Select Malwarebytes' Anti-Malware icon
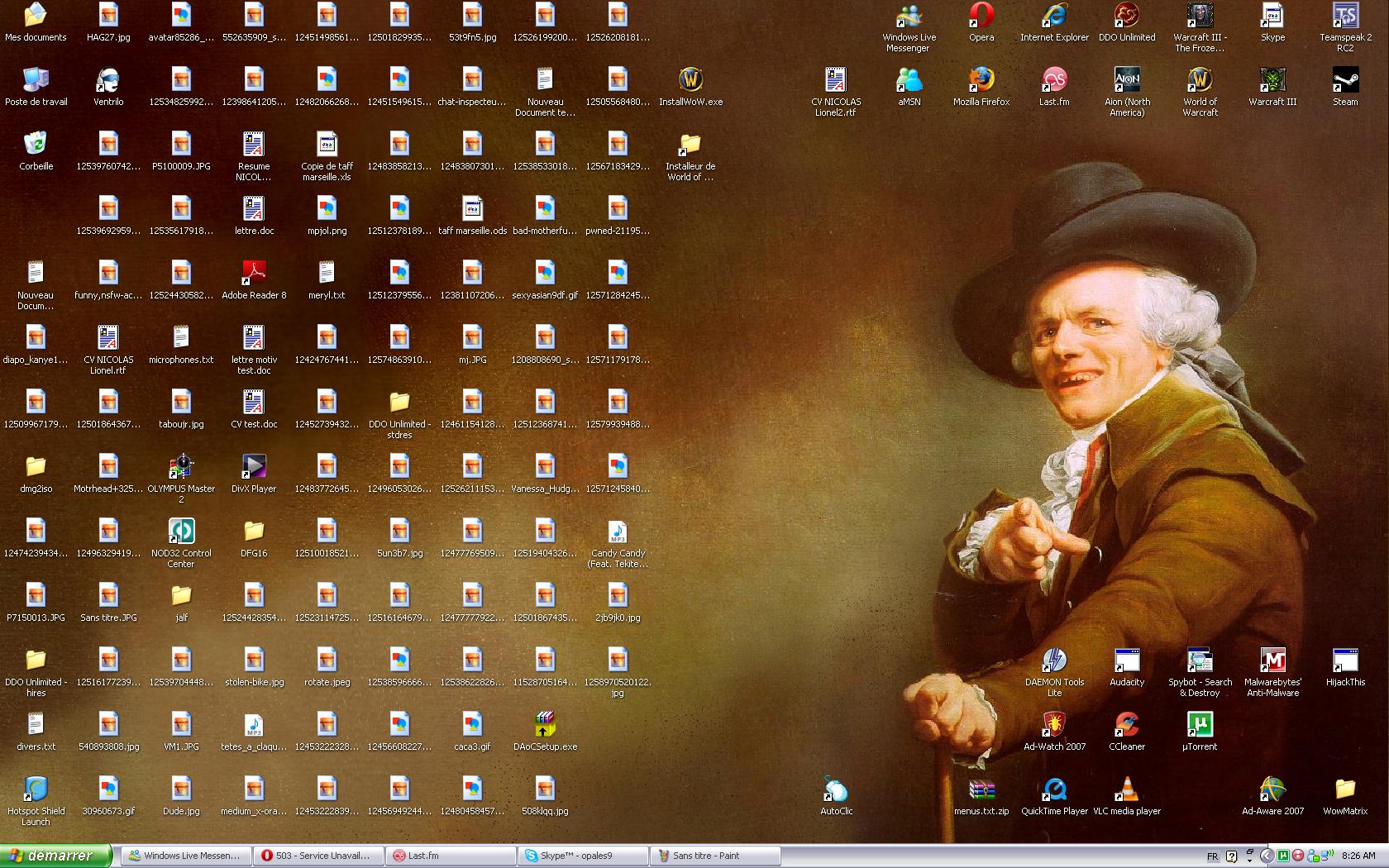This screenshot has width=1389, height=868. (x=1272, y=672)
